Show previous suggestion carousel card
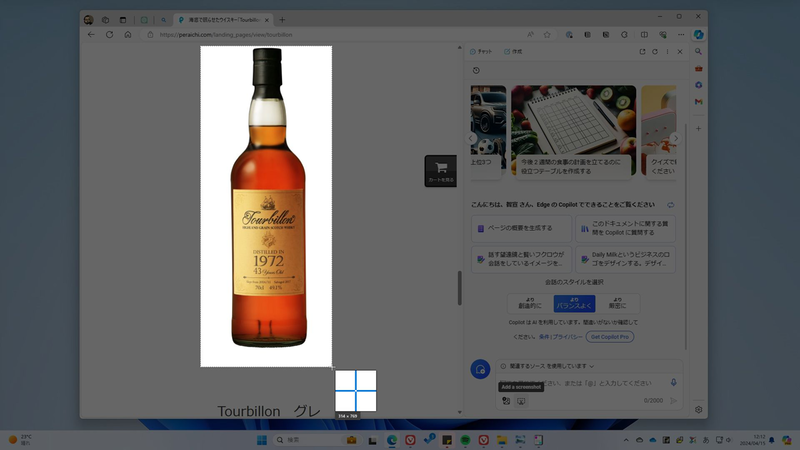 coord(471,138)
